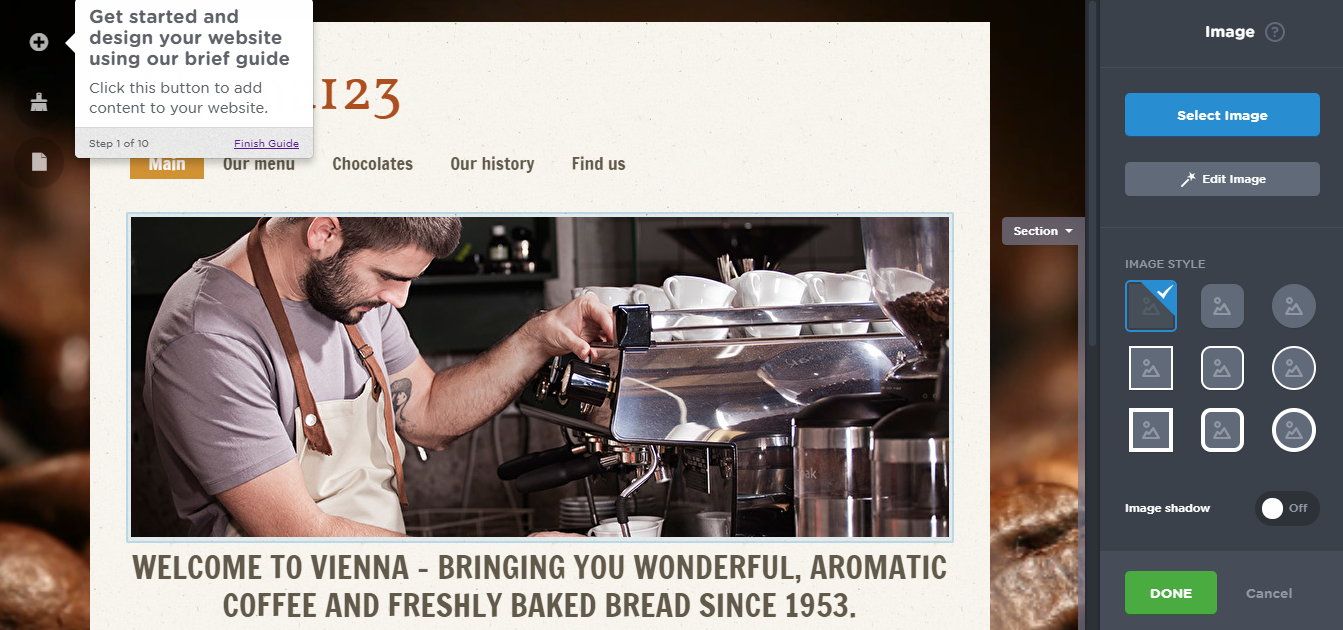Click the Edit Image button

click(x=1222, y=179)
